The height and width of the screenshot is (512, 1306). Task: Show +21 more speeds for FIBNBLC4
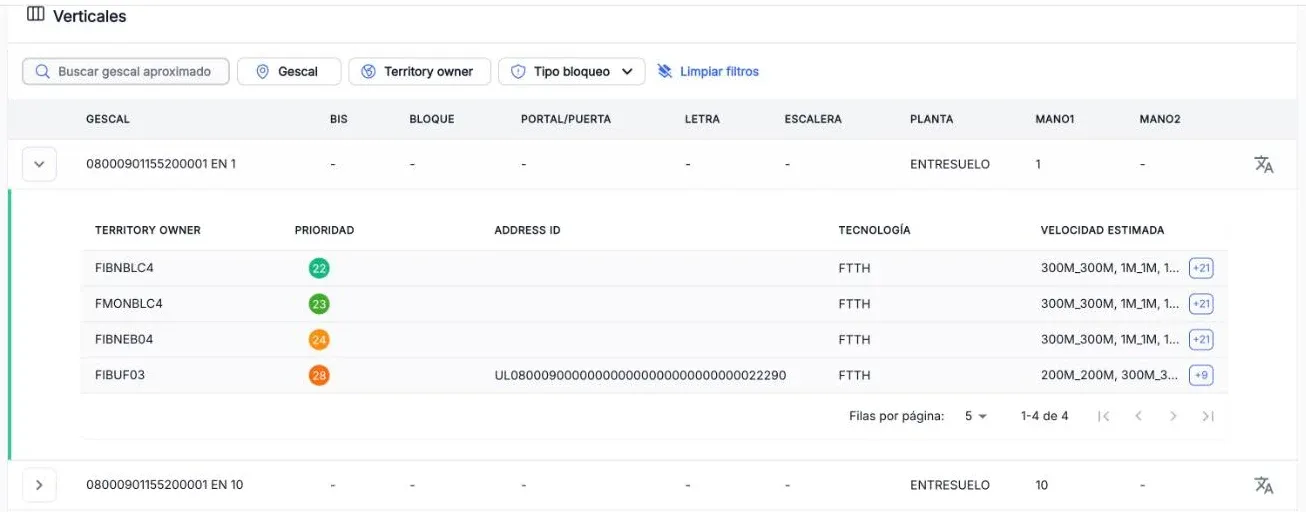(x=1201, y=268)
